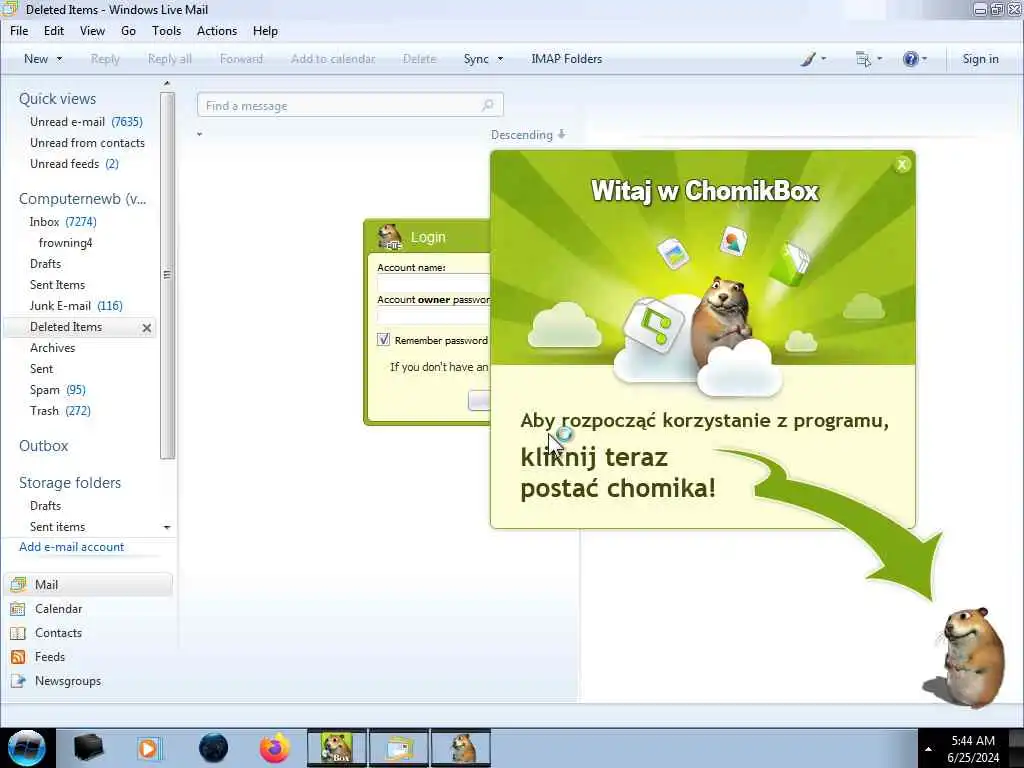Close the ChomikBox welcome popup
Image resolution: width=1024 pixels, height=768 pixels.
[x=902, y=165]
